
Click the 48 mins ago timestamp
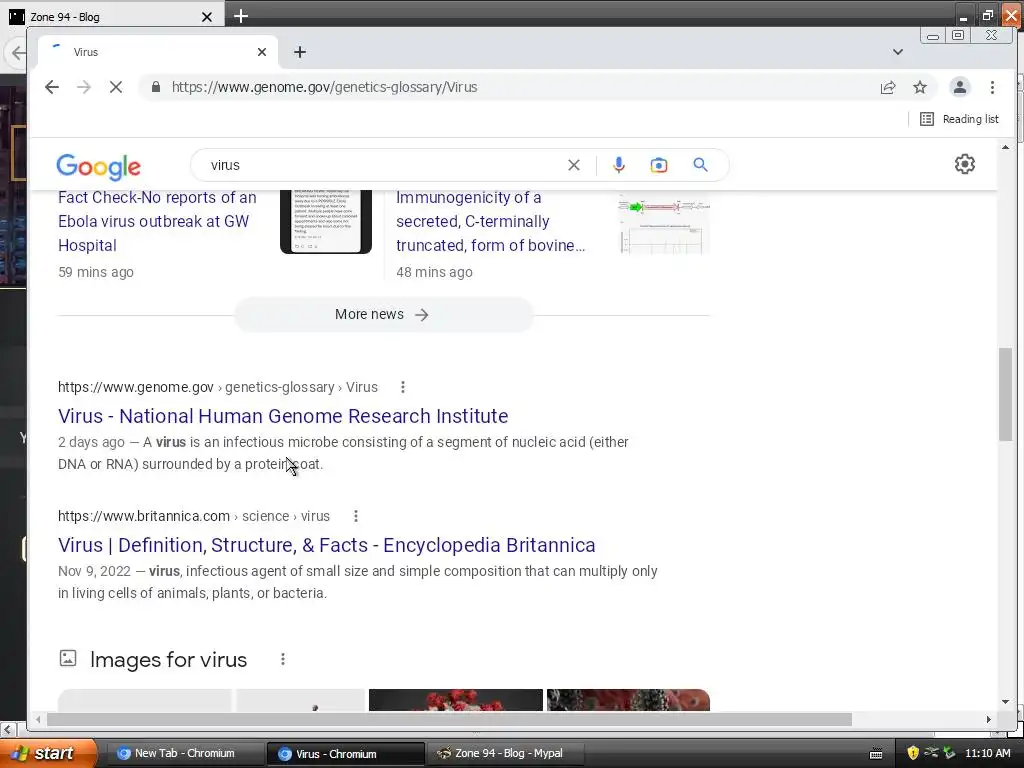coord(434,272)
